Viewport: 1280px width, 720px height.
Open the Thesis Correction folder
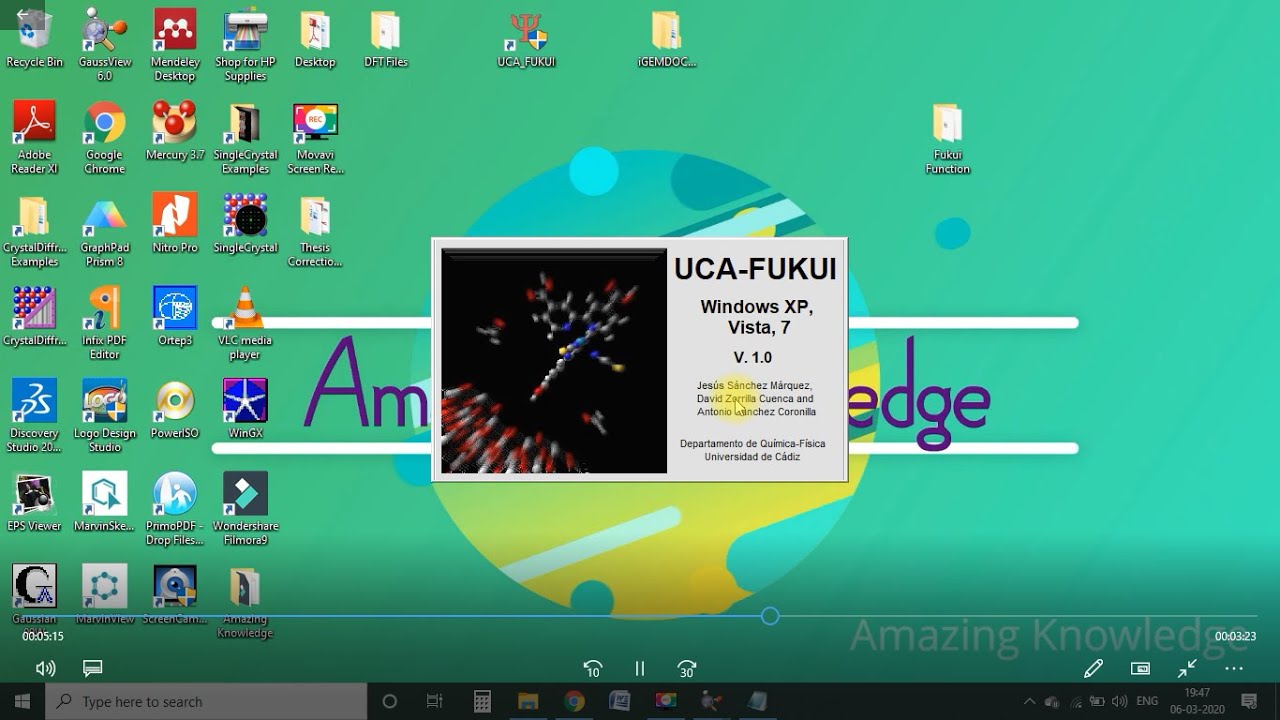coord(315,231)
